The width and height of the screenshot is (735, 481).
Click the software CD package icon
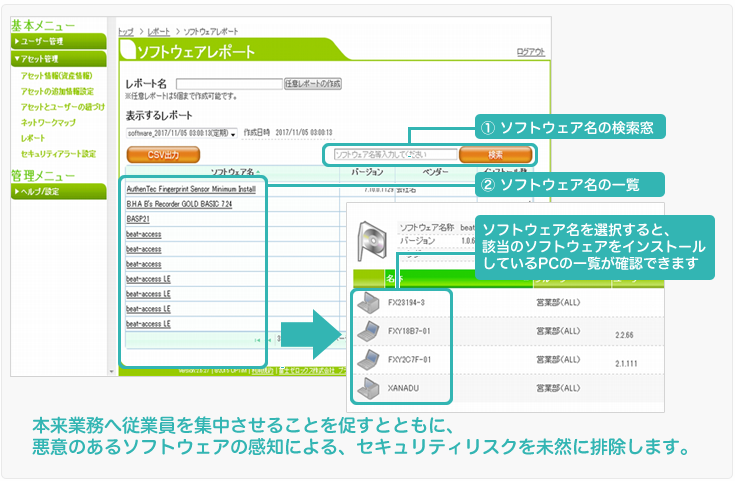click(372, 235)
